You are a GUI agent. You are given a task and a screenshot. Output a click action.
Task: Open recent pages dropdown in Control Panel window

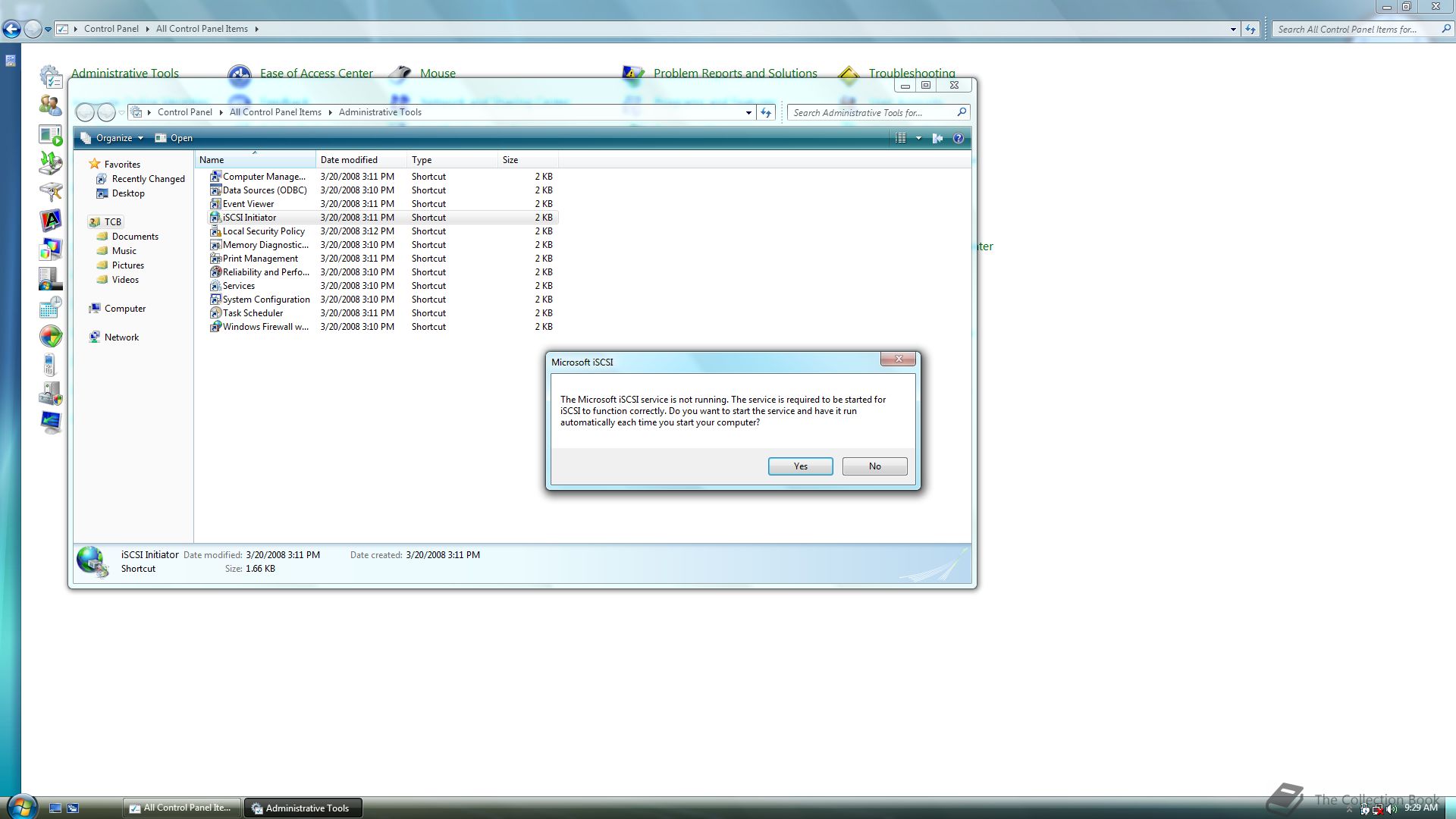pos(48,30)
